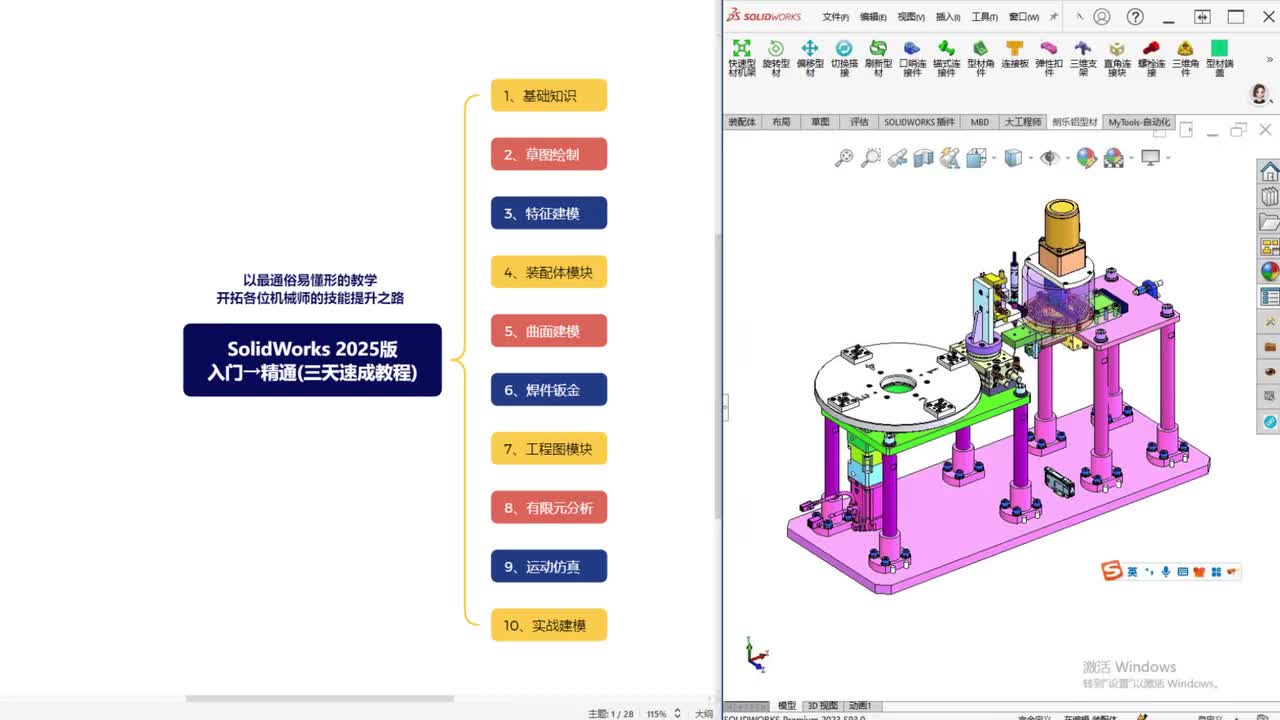Open the 插入(I) menu
This screenshot has width=1280, height=720.
948,17
